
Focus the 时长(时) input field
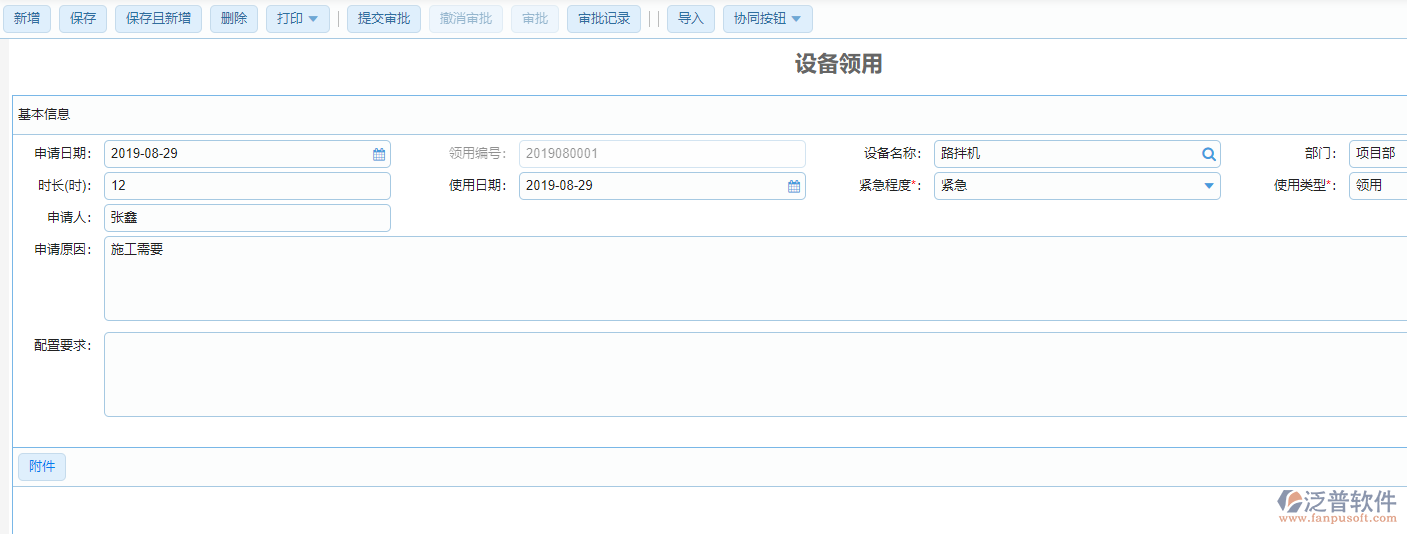pyautogui.click(x=247, y=186)
